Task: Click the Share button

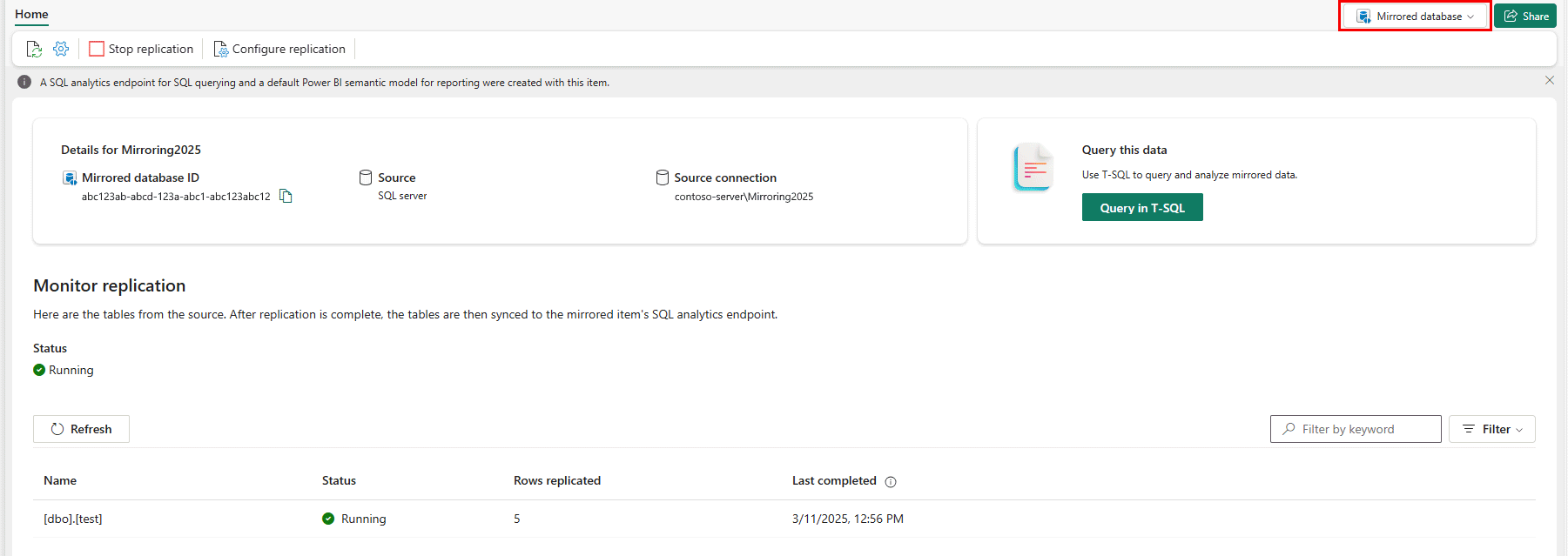Action: 1525,17
